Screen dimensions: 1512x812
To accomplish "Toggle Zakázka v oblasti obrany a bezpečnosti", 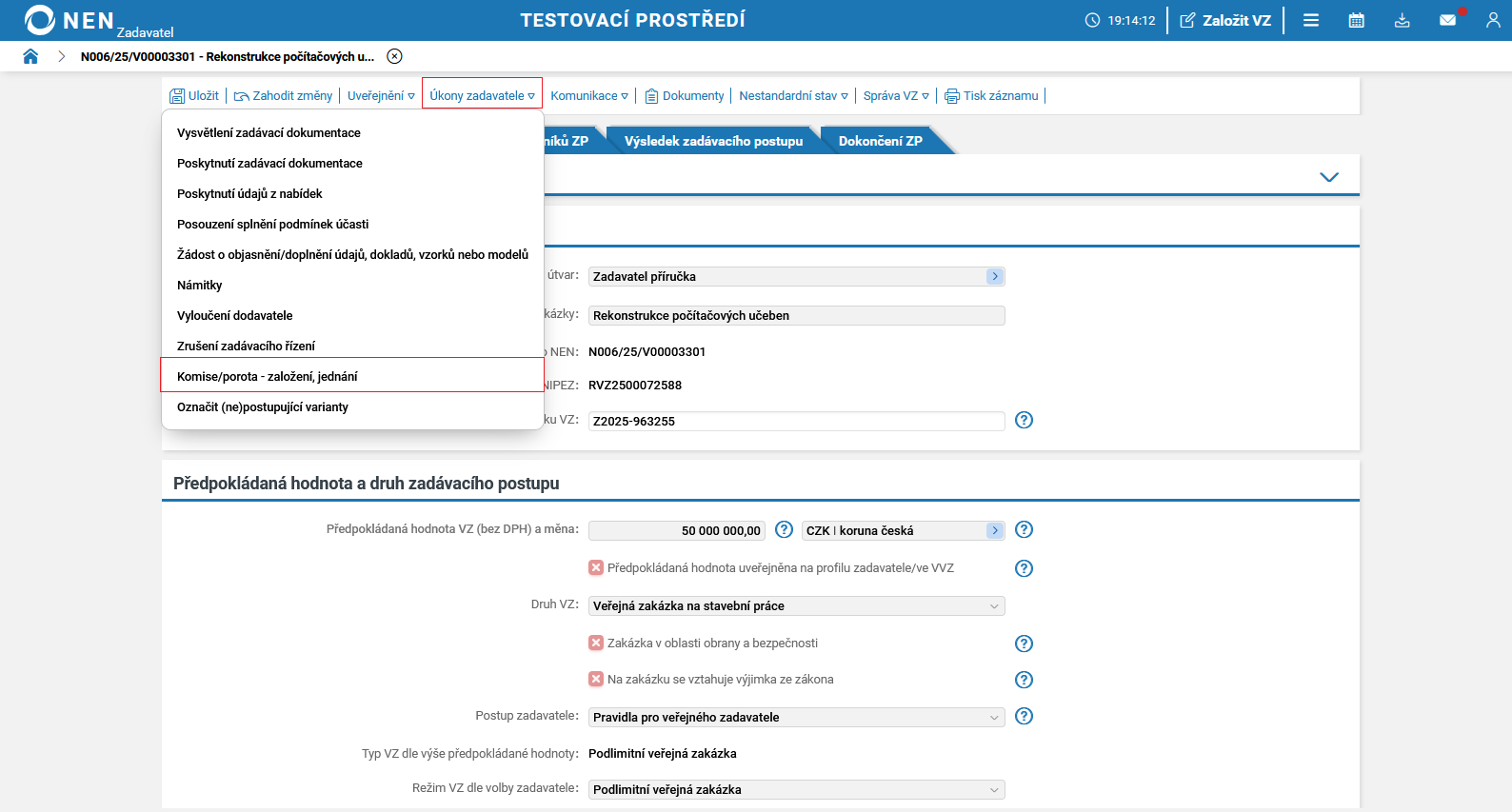I will click(x=596, y=643).
